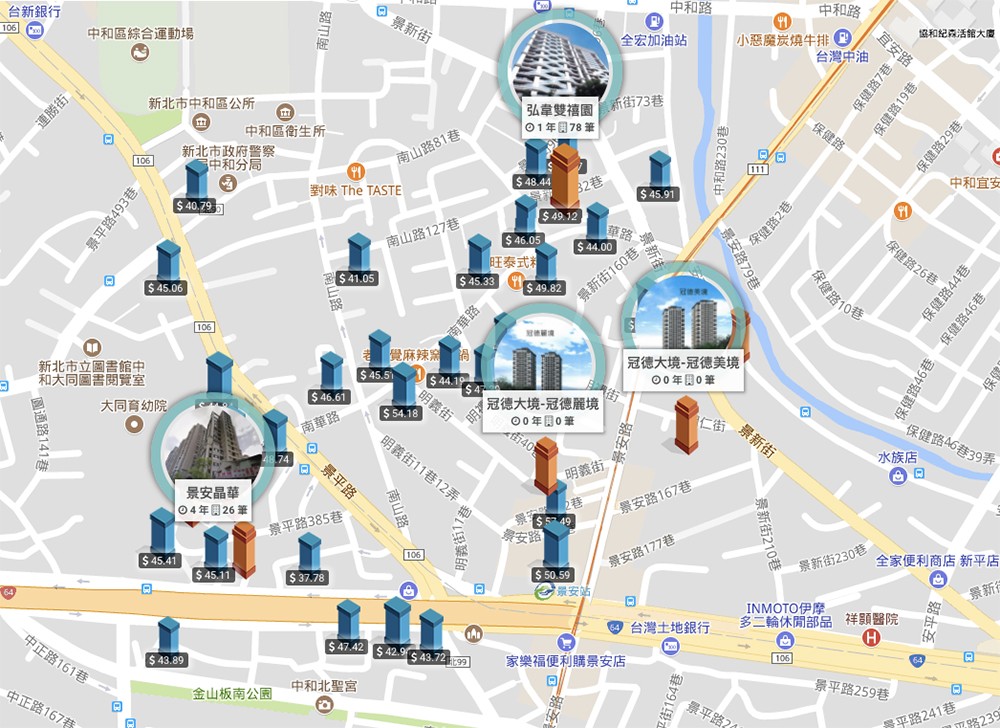Open the 景安晶華 building photo thumbnail
1000x728 pixels.
coord(214,446)
